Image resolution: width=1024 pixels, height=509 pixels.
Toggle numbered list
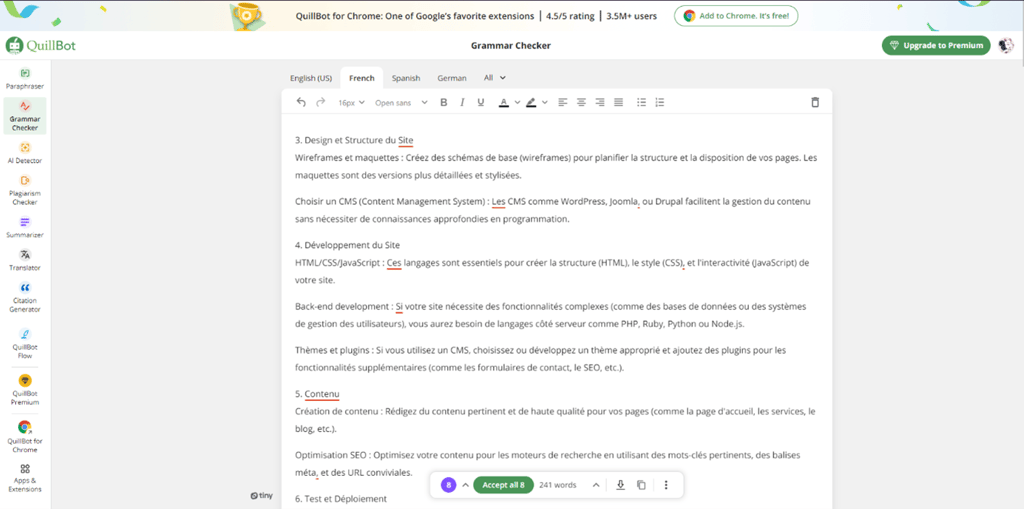click(660, 103)
